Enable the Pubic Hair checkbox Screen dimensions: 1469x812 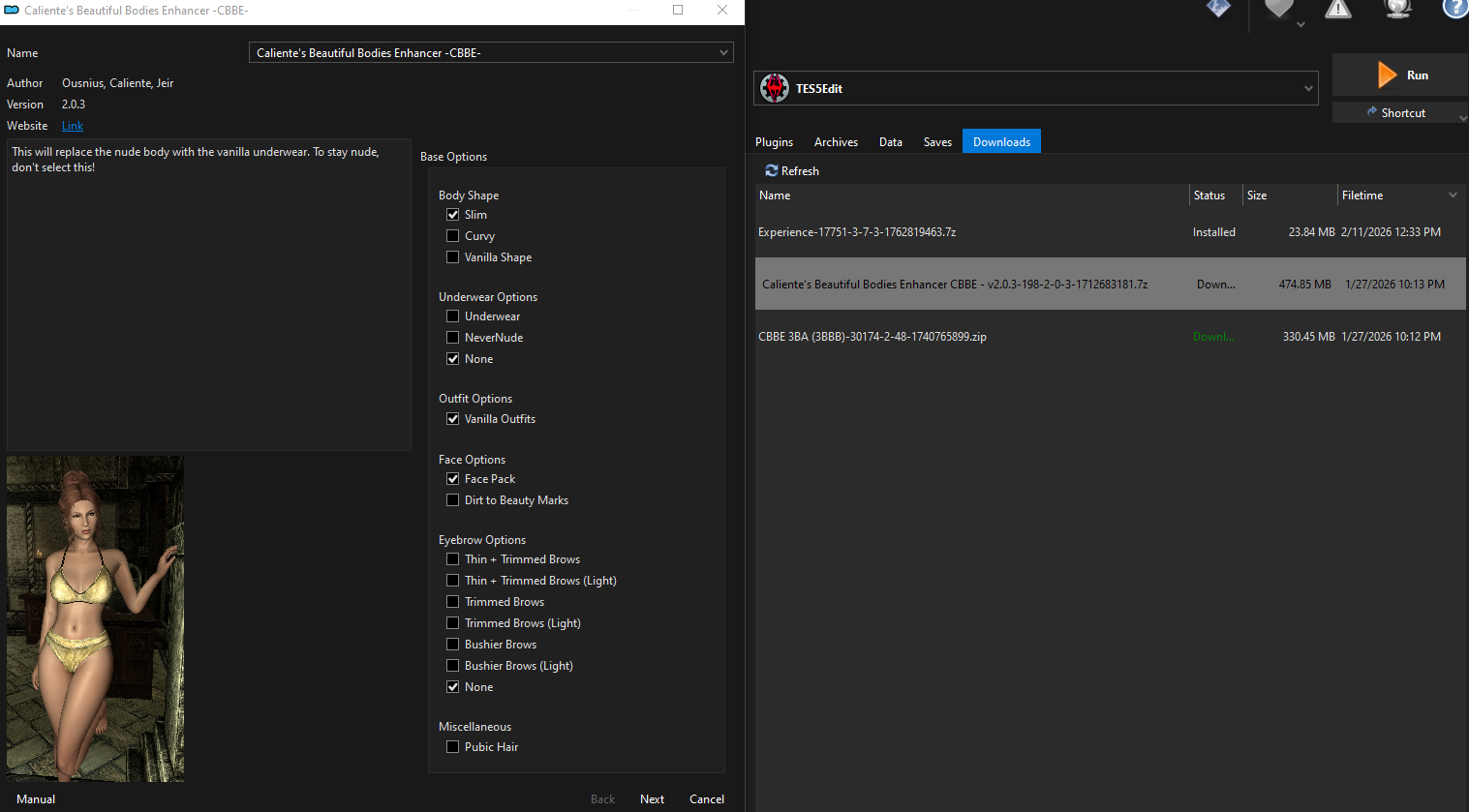(x=452, y=747)
